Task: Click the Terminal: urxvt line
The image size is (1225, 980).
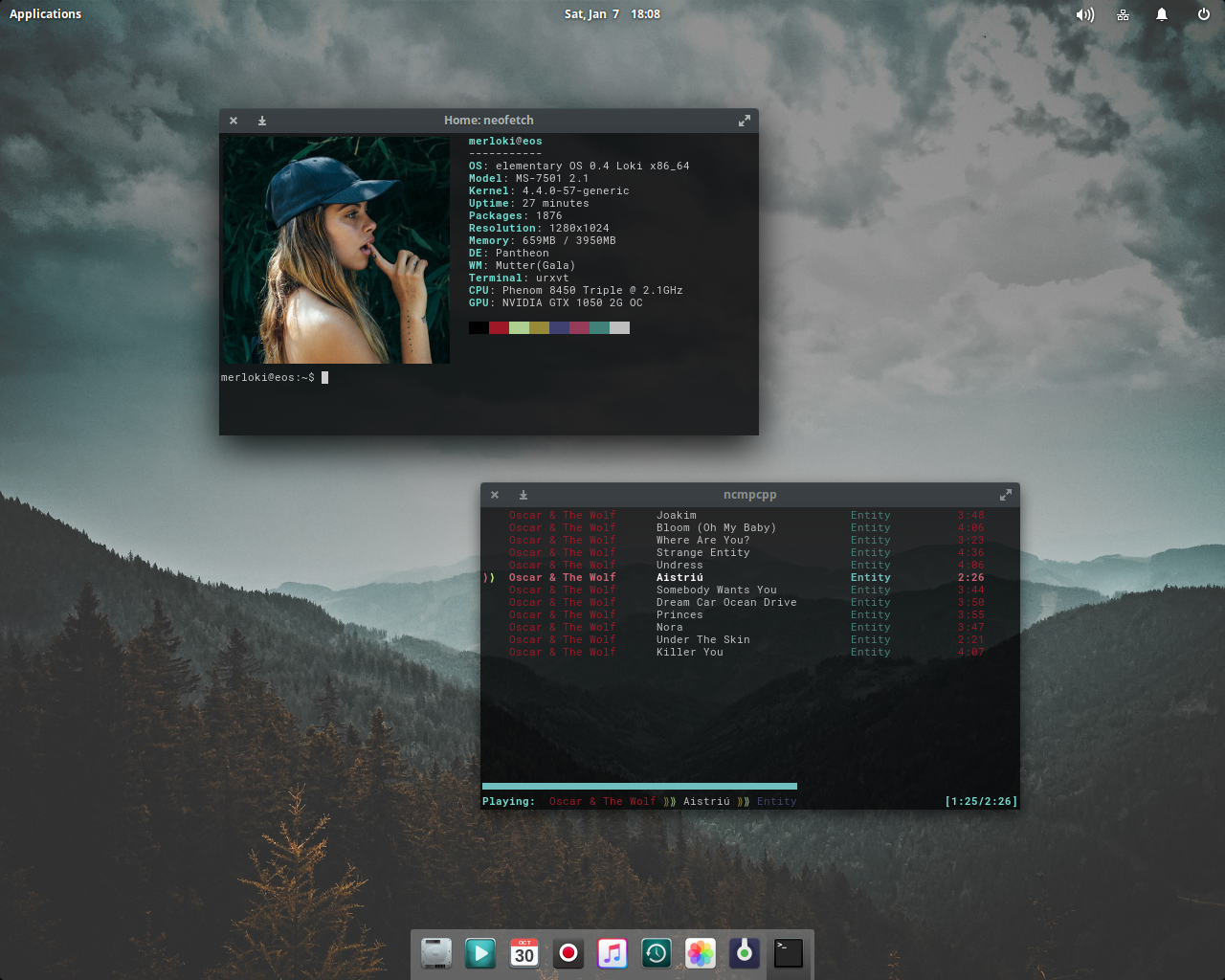Action: tap(519, 278)
